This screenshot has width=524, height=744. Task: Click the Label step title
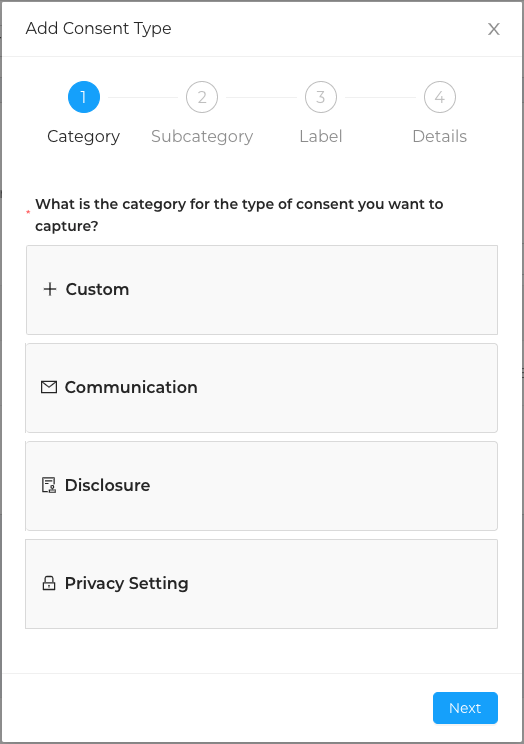[321, 137]
